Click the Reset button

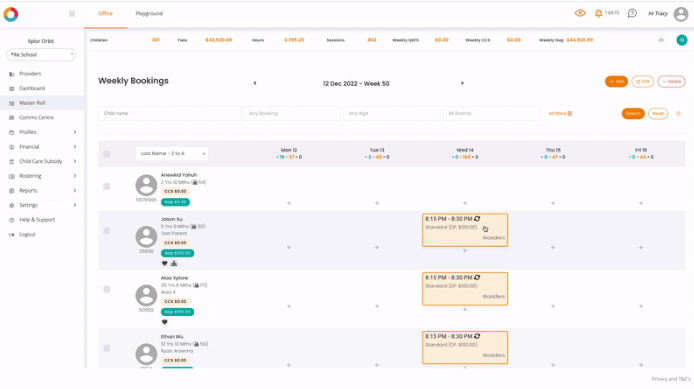click(x=658, y=114)
